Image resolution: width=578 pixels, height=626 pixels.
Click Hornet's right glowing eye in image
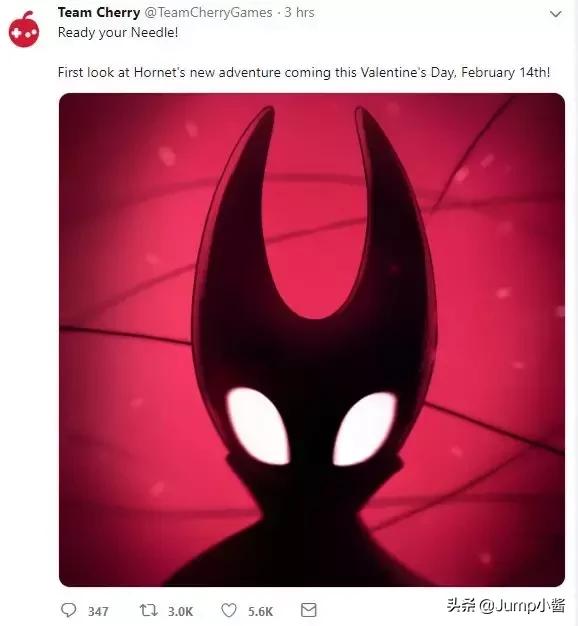click(365, 428)
